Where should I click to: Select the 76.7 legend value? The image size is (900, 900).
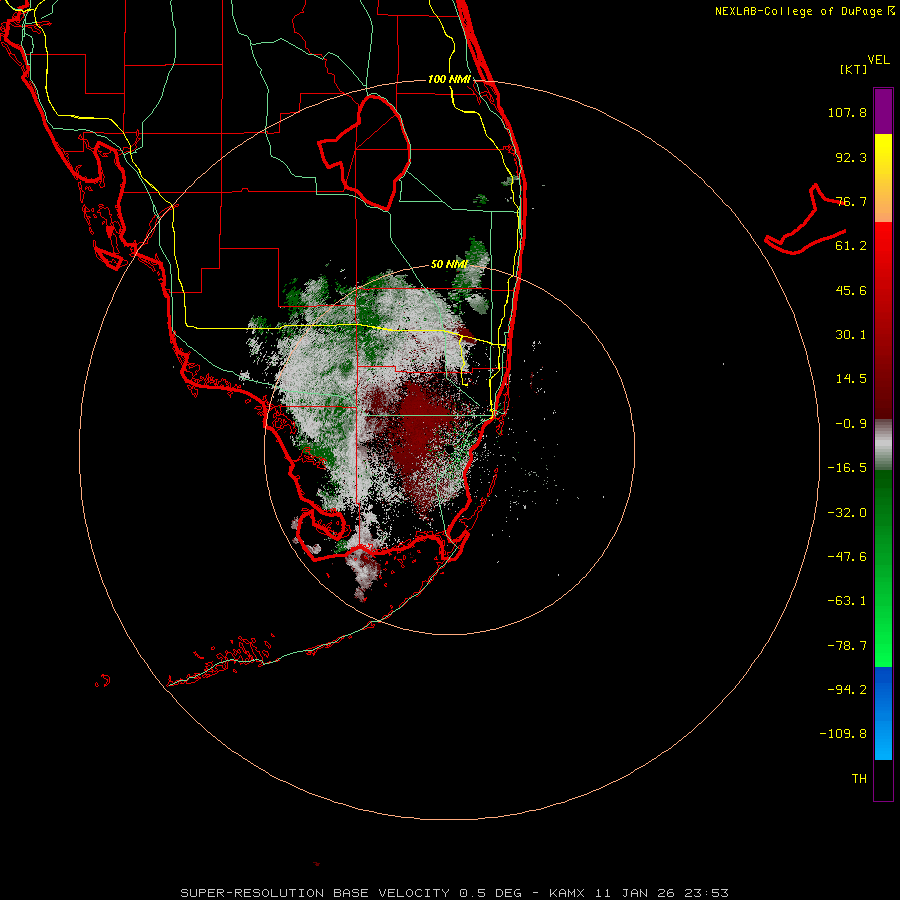coord(851,201)
